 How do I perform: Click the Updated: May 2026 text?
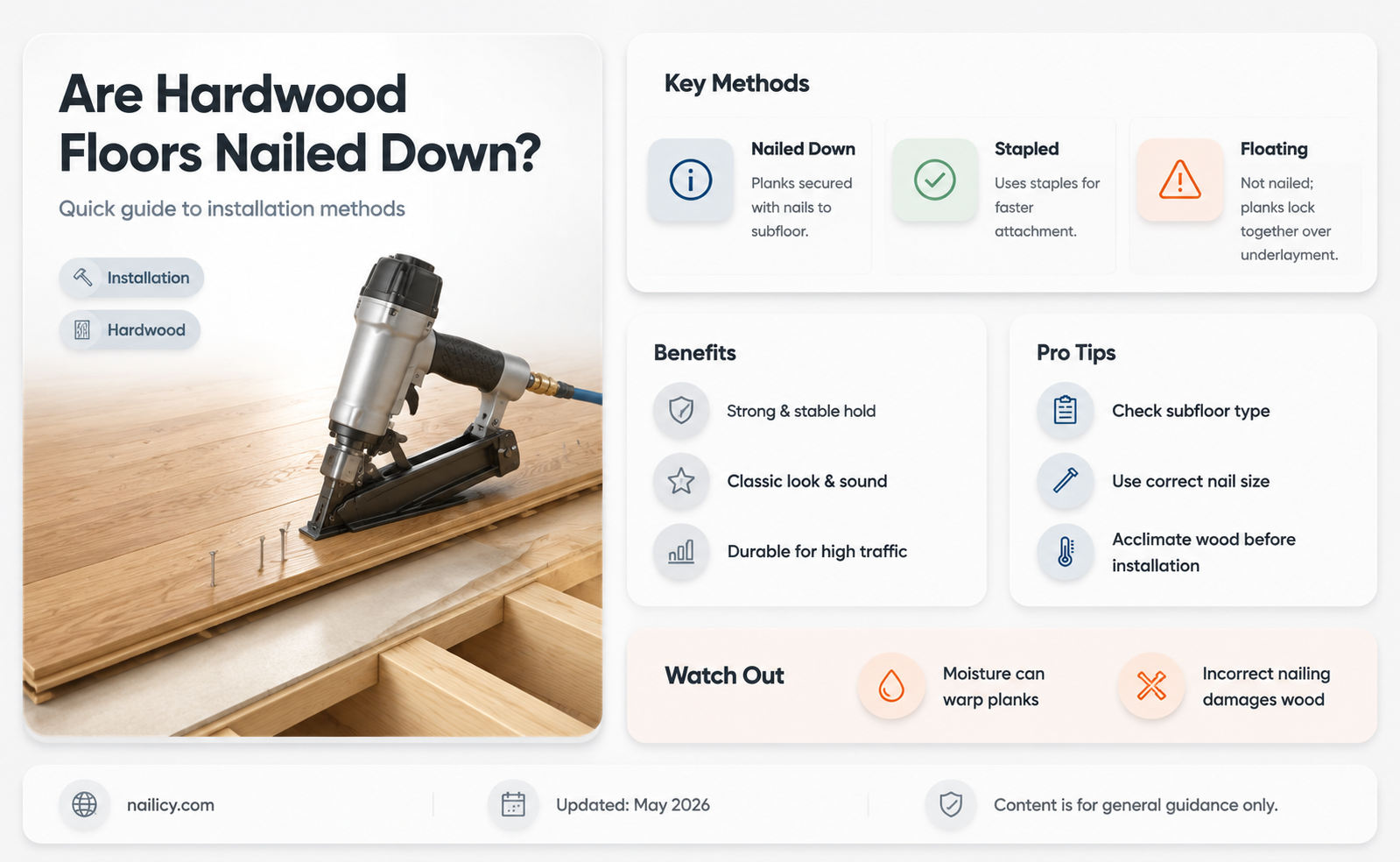coord(633,805)
